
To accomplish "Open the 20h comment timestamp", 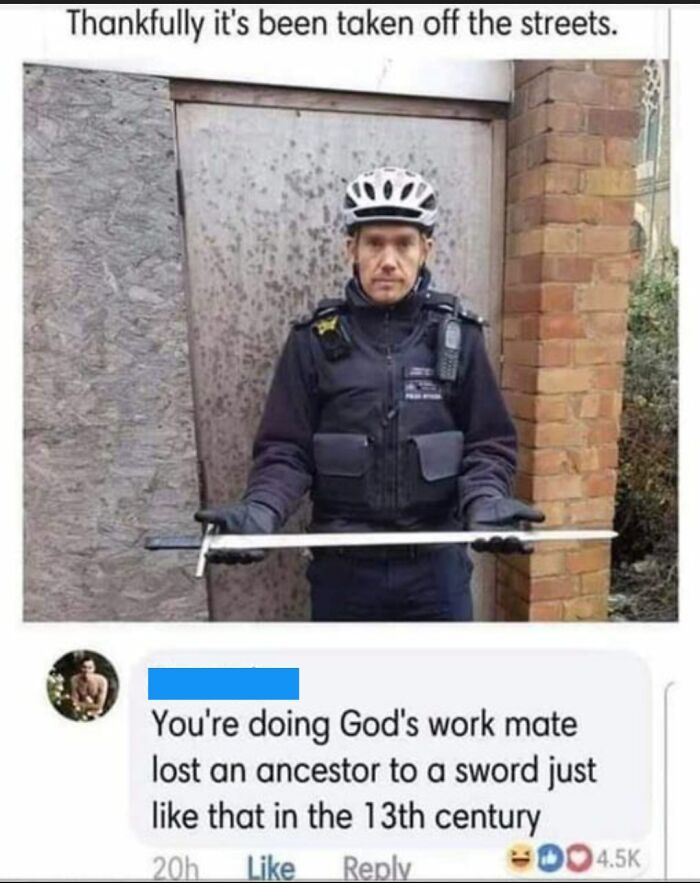I will tap(175, 870).
